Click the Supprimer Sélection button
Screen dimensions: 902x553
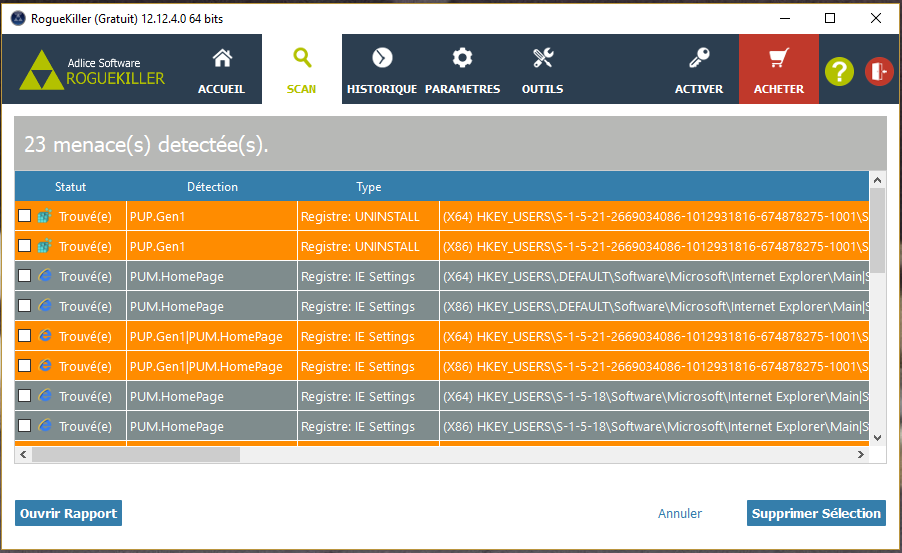coord(816,513)
